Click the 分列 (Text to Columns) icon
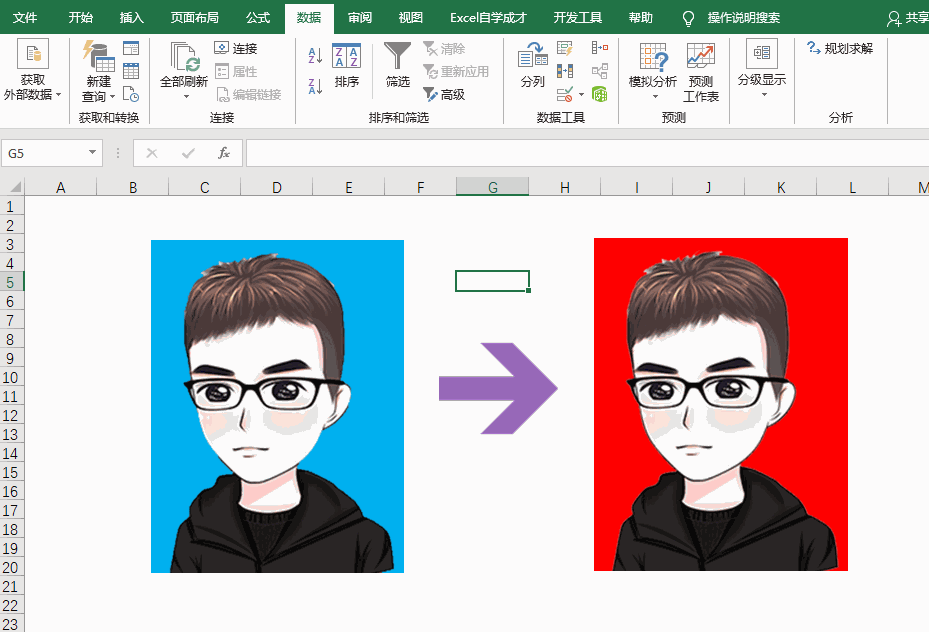This screenshot has width=929, height=632. 532,66
